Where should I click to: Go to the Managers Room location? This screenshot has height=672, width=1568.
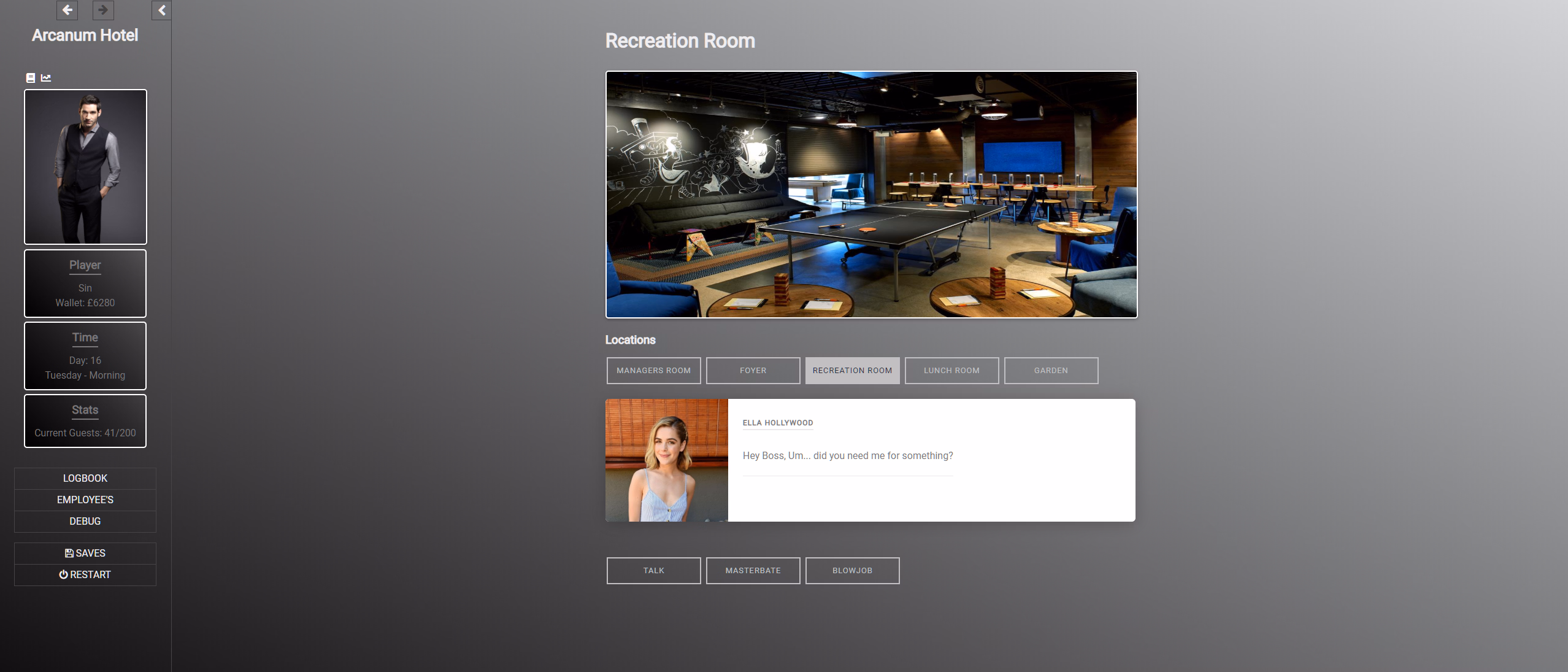click(654, 371)
